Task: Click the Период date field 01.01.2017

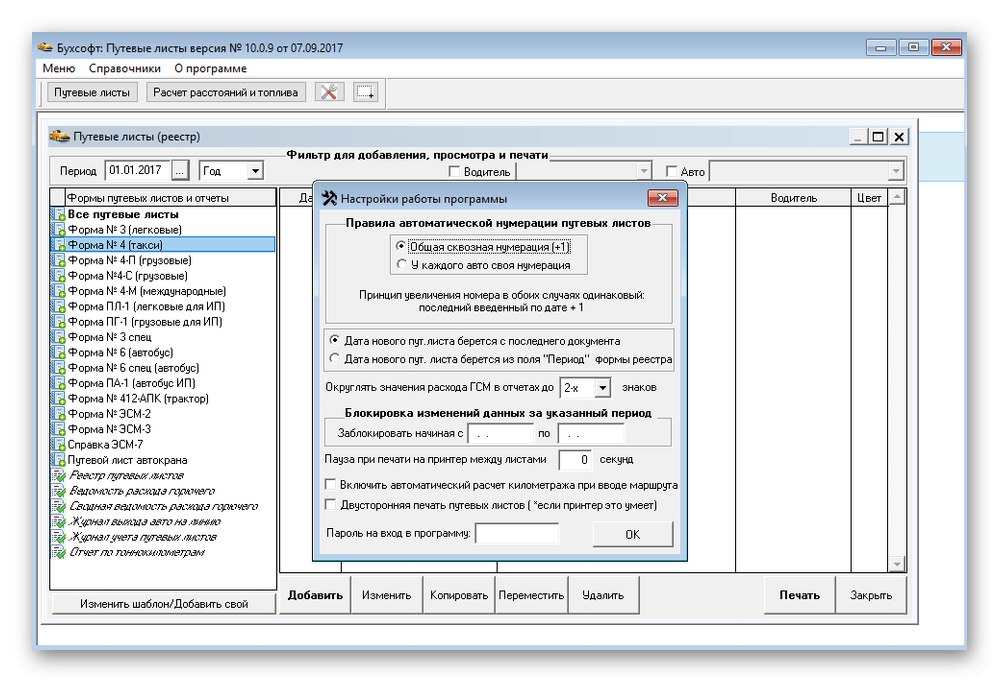Action: coord(138,170)
